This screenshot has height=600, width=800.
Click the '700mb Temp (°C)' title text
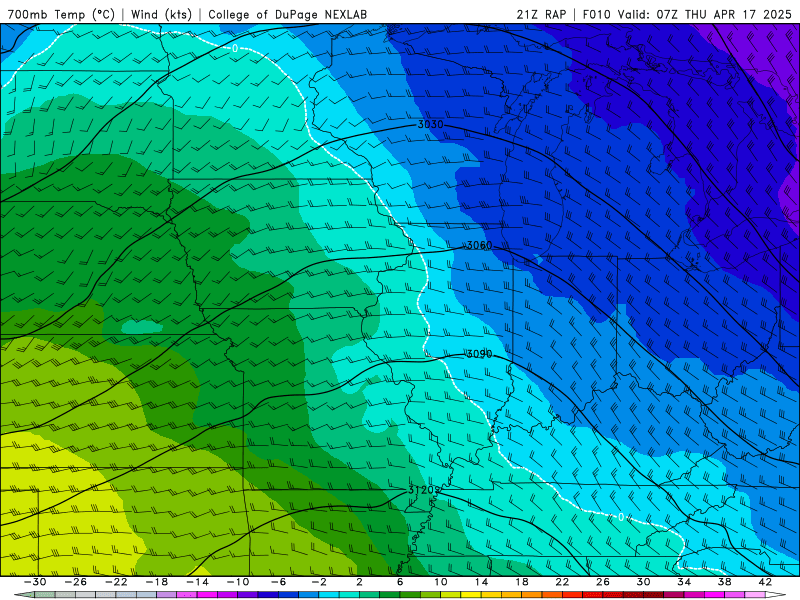[x=61, y=14]
